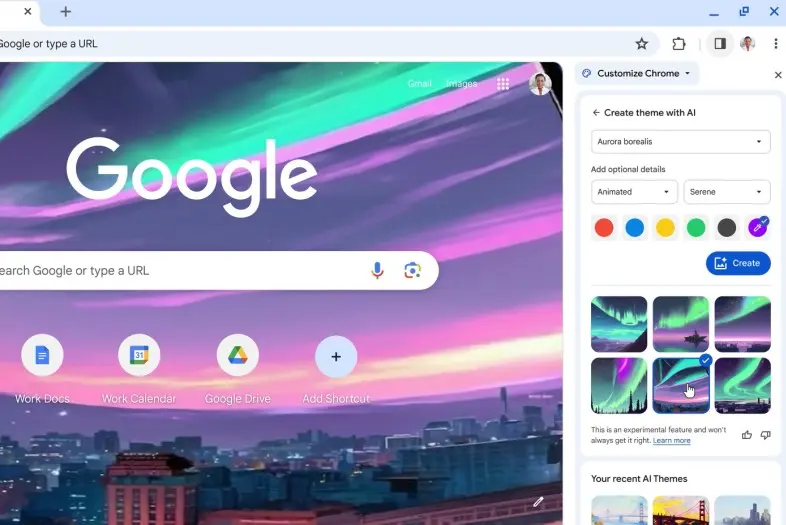The image size is (786, 525).
Task: Open the Google account avatar on page
Action: [540, 84]
